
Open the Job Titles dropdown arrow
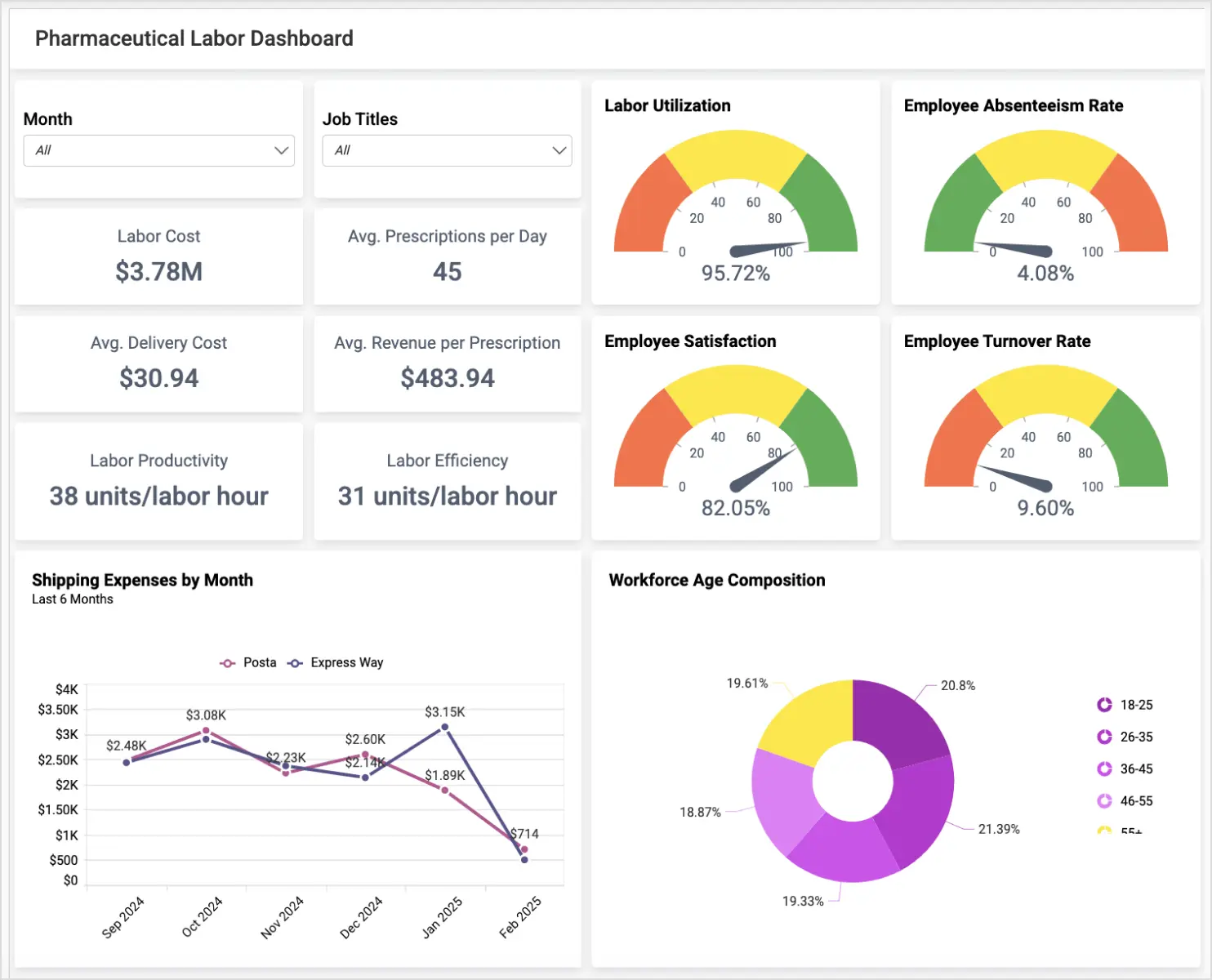click(559, 150)
